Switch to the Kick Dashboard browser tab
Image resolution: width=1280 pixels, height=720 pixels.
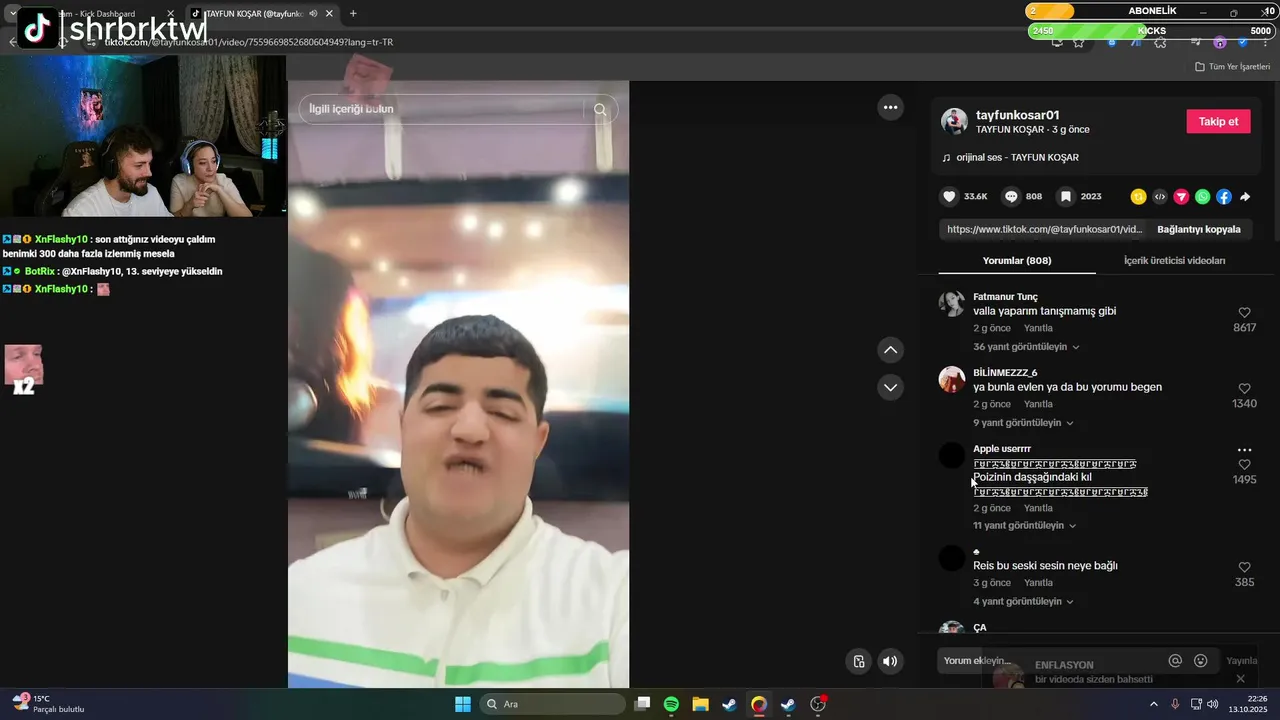click(x=98, y=13)
